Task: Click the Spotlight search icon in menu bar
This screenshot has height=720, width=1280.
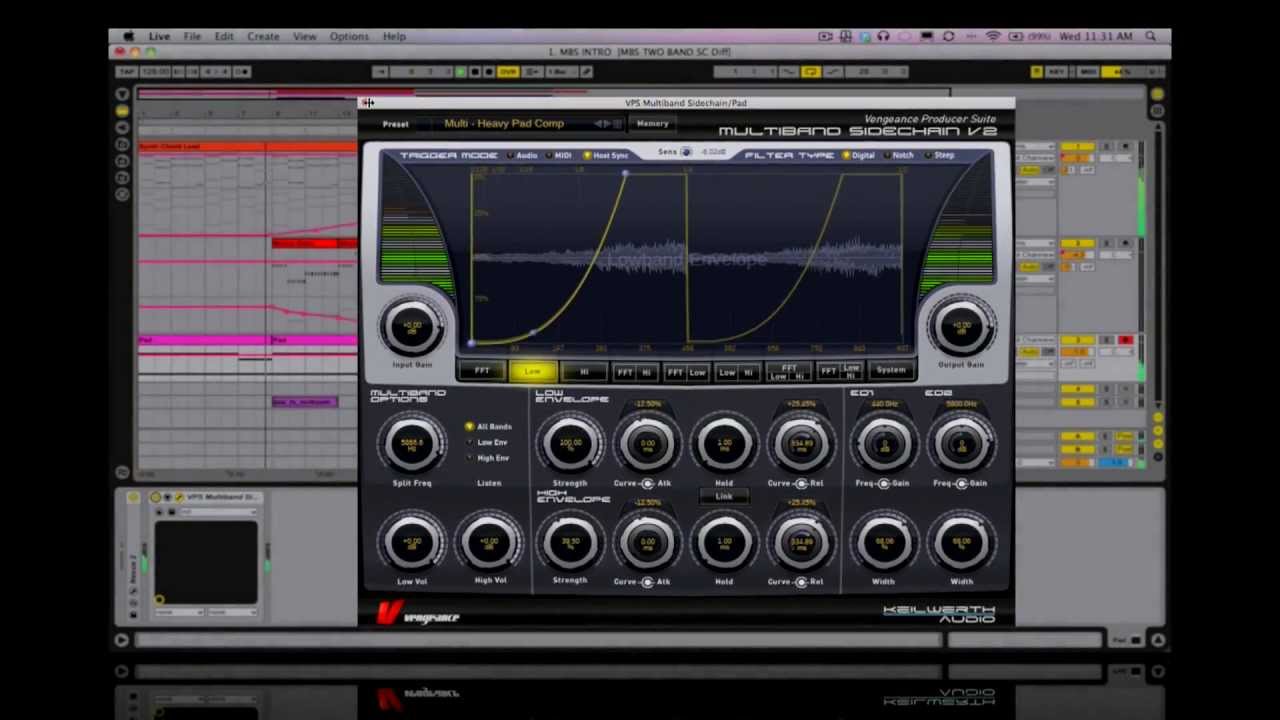Action: pyautogui.click(x=1151, y=37)
